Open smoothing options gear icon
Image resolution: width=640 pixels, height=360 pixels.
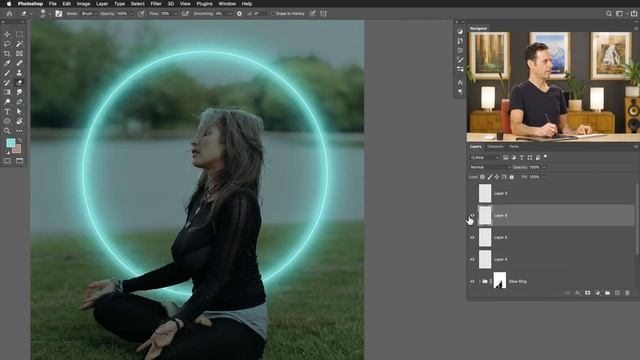pyautogui.click(x=240, y=13)
